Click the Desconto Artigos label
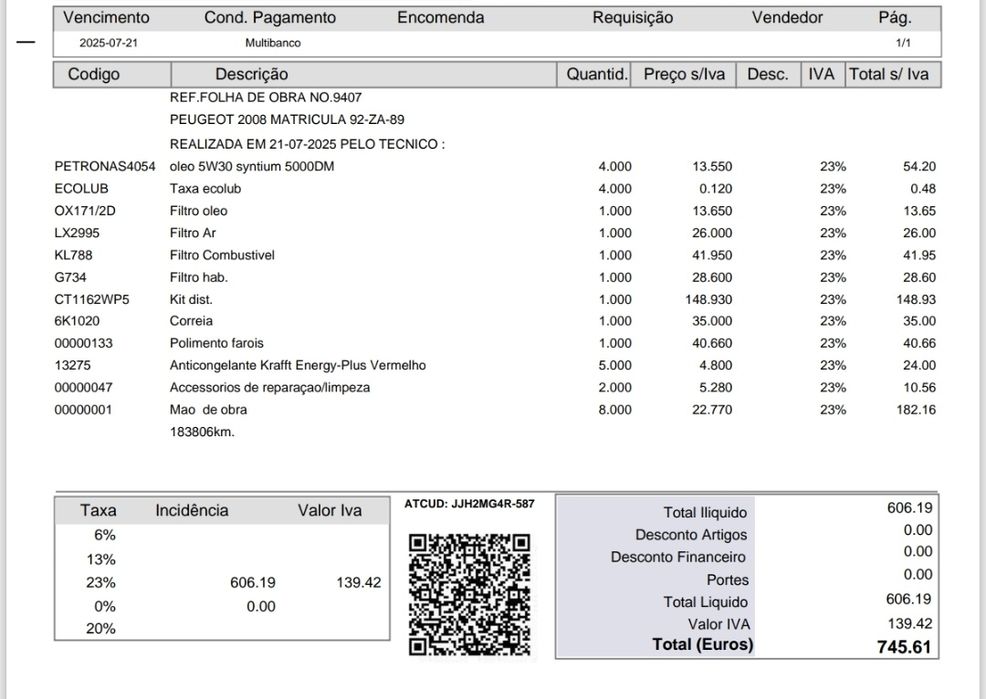Viewport: 986px width, 699px height. (691, 535)
